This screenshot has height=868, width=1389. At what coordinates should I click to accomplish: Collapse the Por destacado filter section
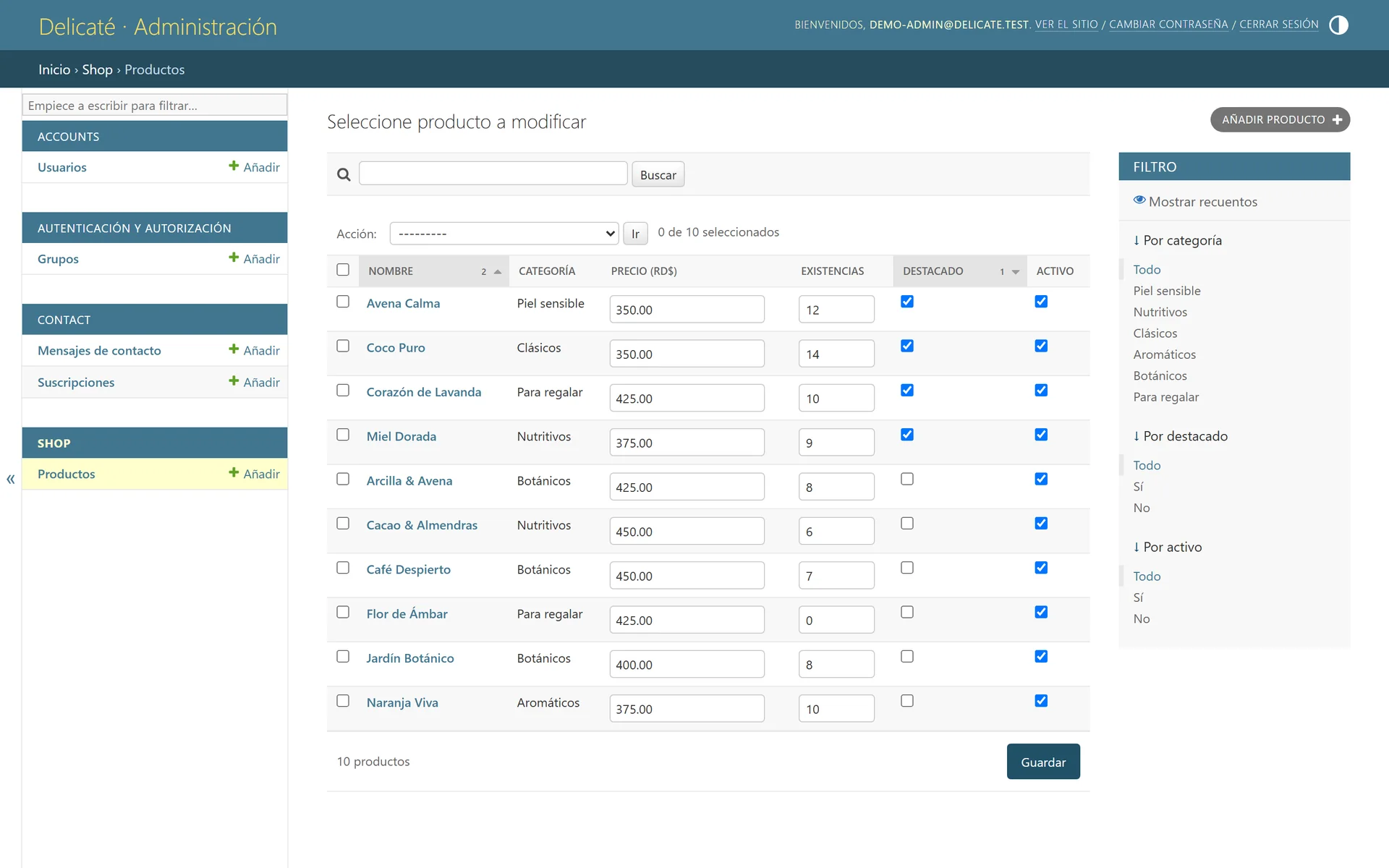pyautogui.click(x=1181, y=436)
